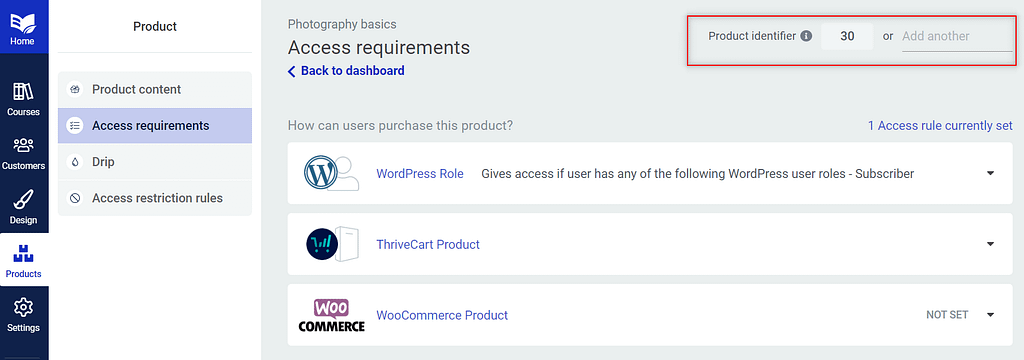The width and height of the screenshot is (1024, 360).
Task: Open Courses from the sidebar icon
Action: pyautogui.click(x=24, y=91)
